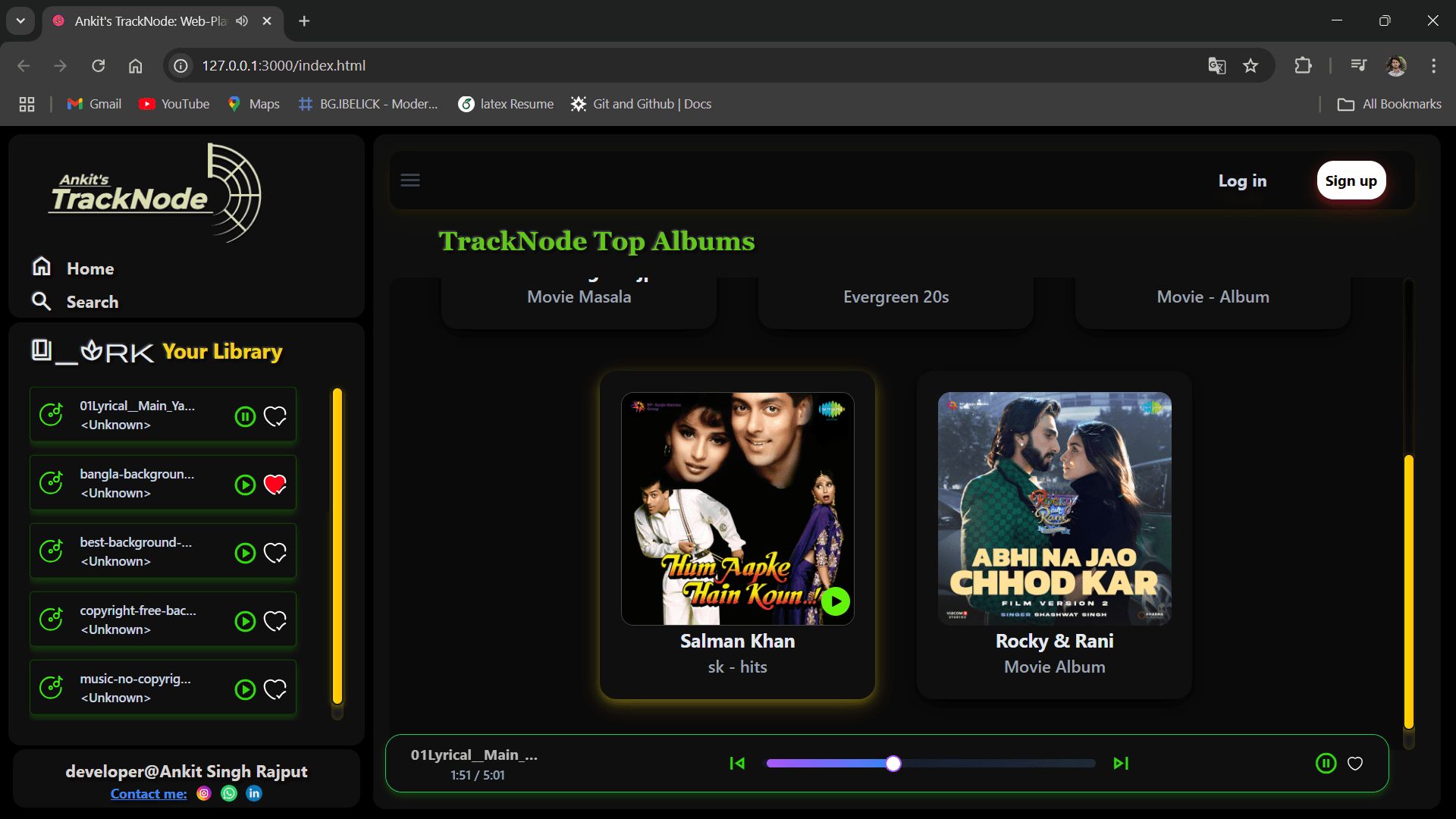Open a new browser tab
The height and width of the screenshot is (819, 1456).
click(304, 21)
